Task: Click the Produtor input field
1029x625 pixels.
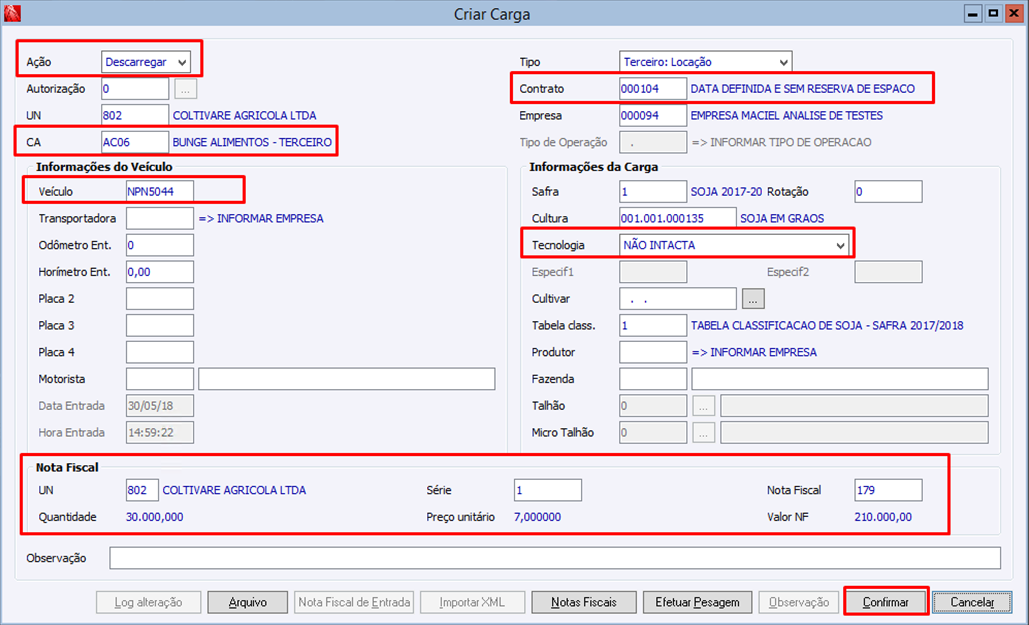Action: pyautogui.click(x=653, y=353)
